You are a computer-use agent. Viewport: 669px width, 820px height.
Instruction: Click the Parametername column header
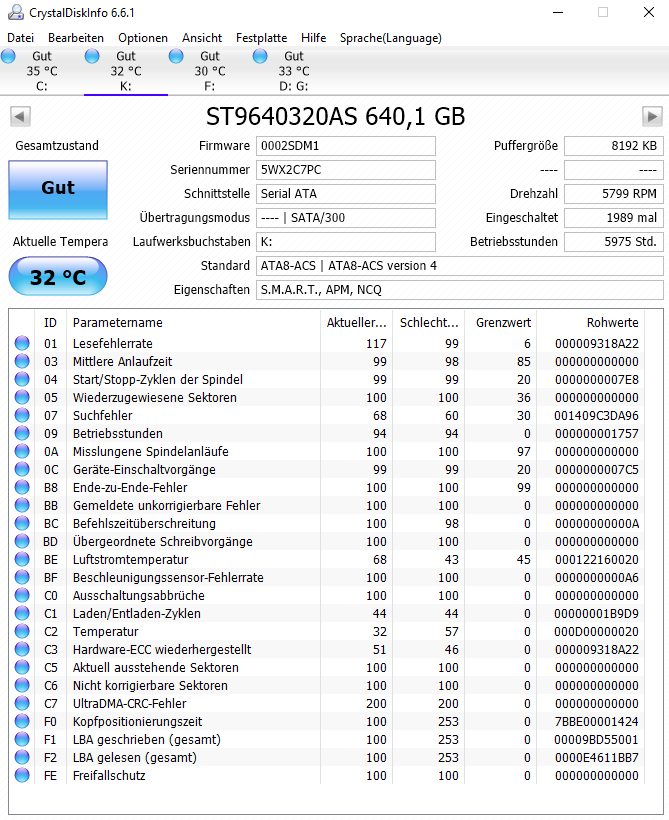click(193, 323)
